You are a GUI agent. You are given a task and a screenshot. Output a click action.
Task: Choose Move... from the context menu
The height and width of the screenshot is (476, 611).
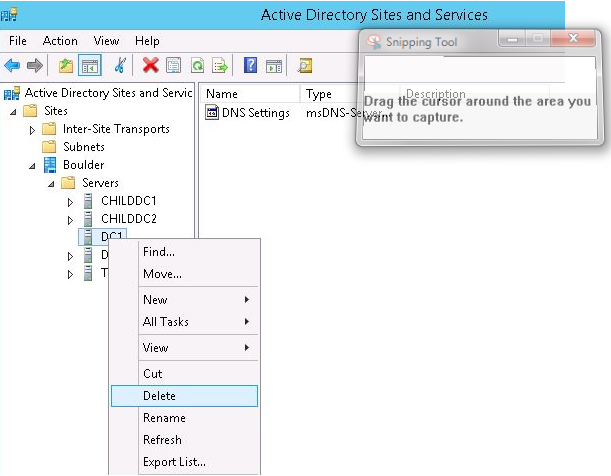pyautogui.click(x=184, y=273)
